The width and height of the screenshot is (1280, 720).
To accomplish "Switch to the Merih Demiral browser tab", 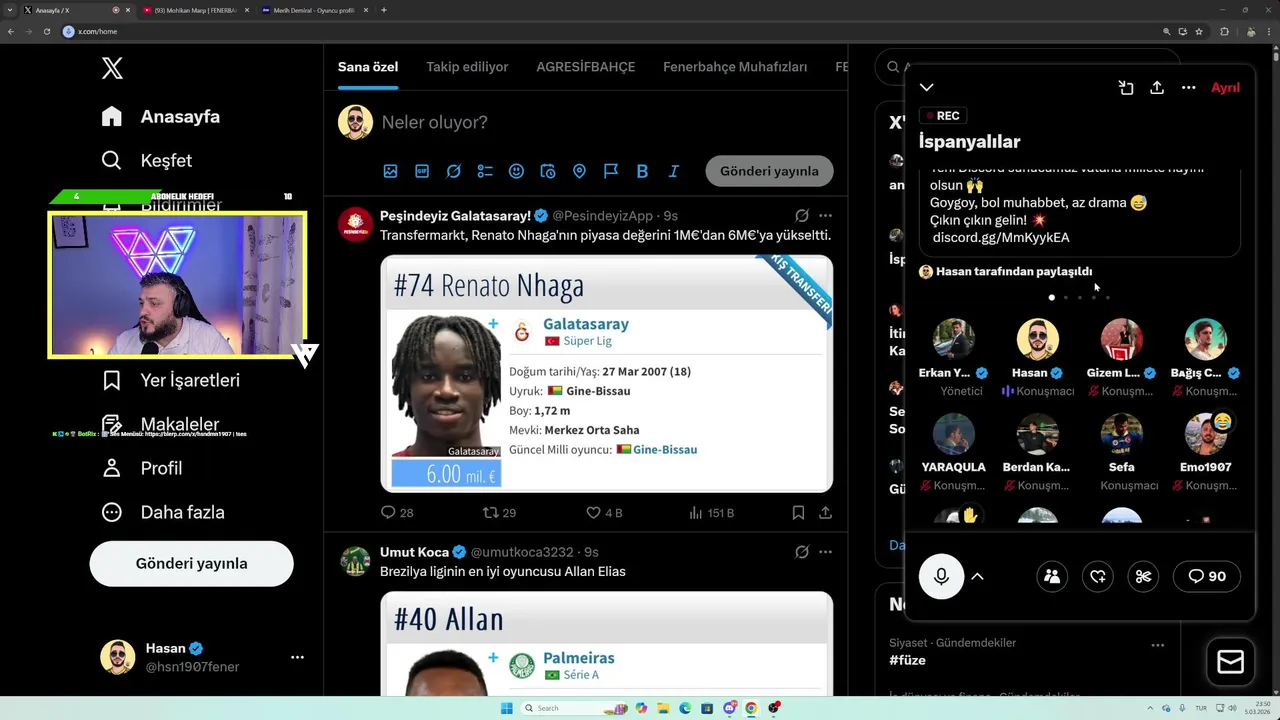I will pos(313,10).
